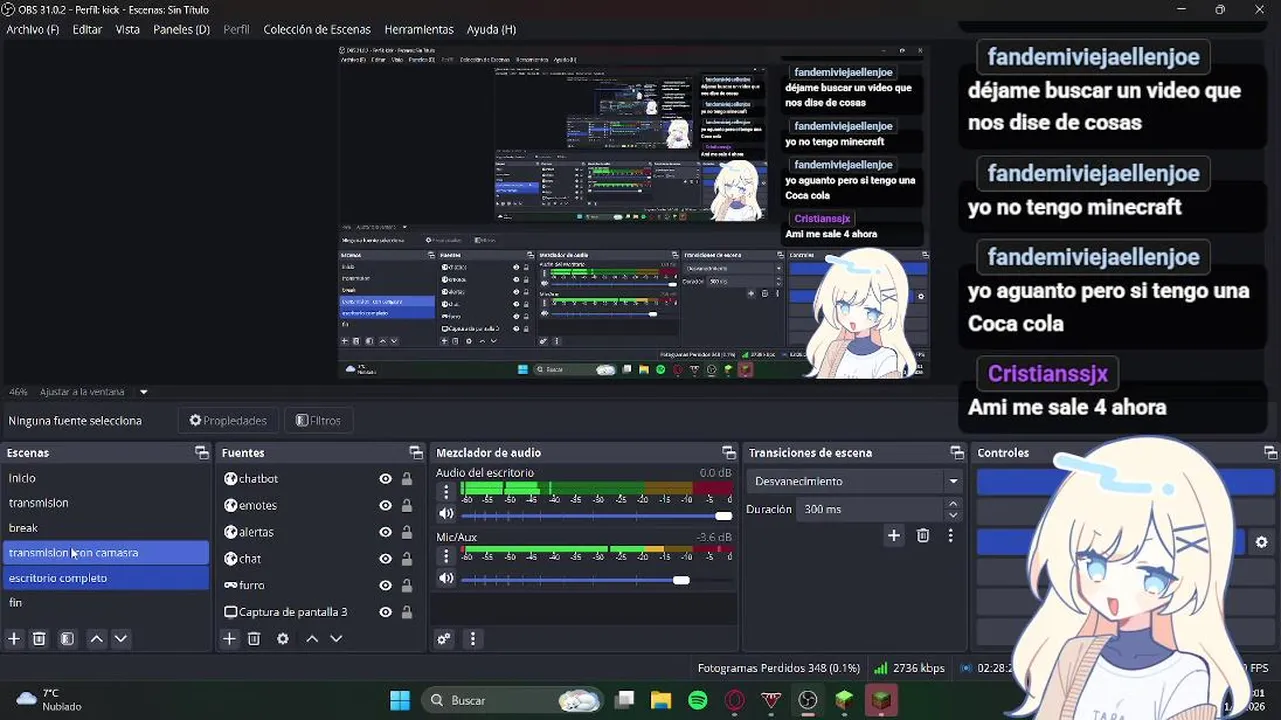Move source down in Fuentes toolbar
Viewport: 1281px width, 720px height.
[x=336, y=639]
